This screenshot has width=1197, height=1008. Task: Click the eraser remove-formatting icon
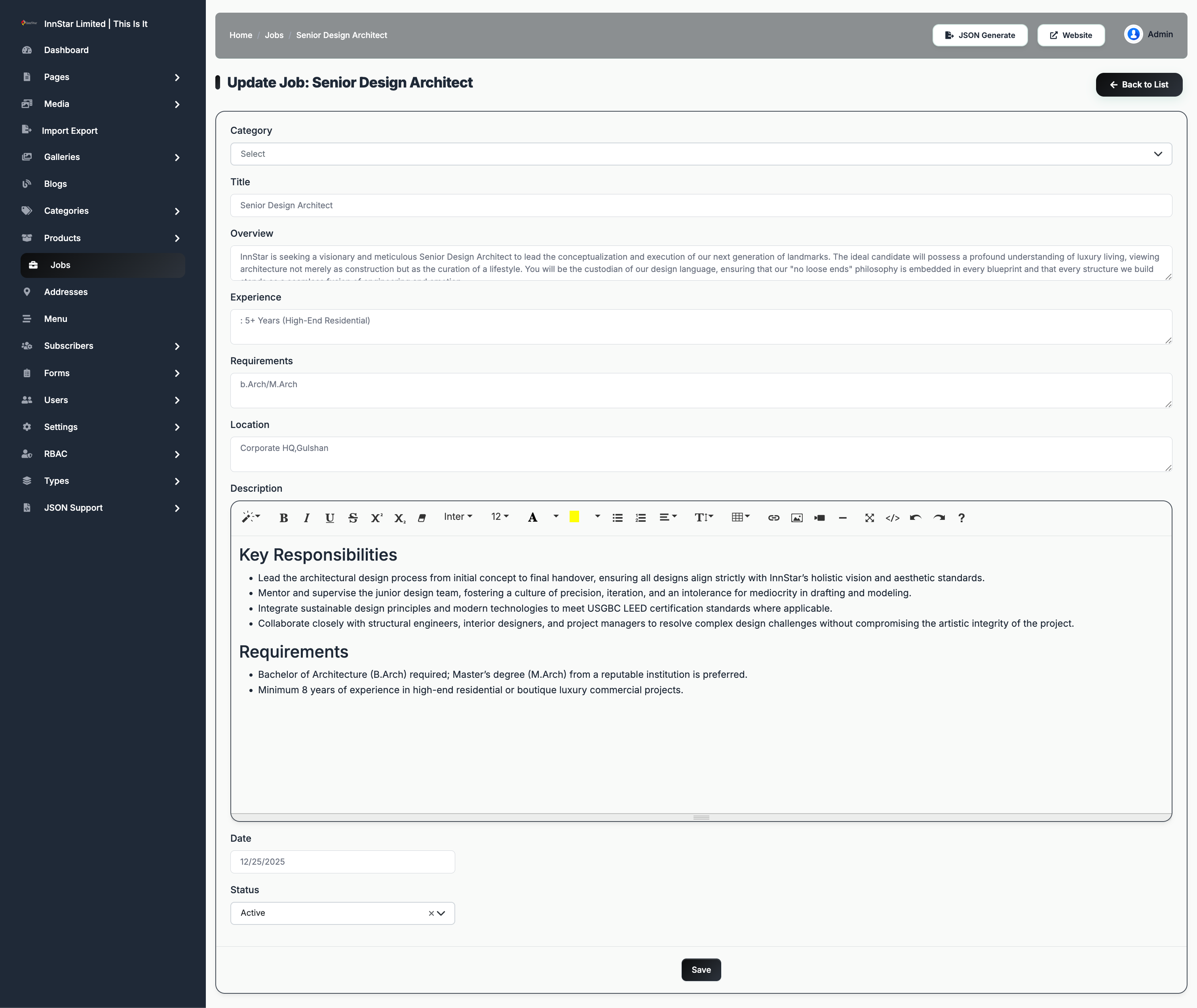pyautogui.click(x=422, y=518)
